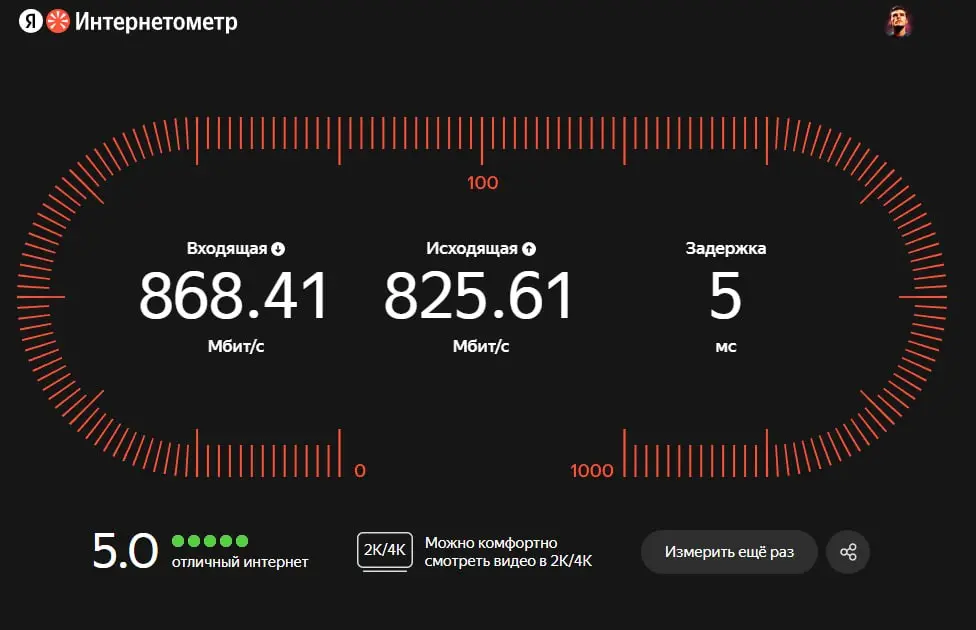The width and height of the screenshot is (976, 630).
Task: Click the Задержка label
Action: coord(726,248)
